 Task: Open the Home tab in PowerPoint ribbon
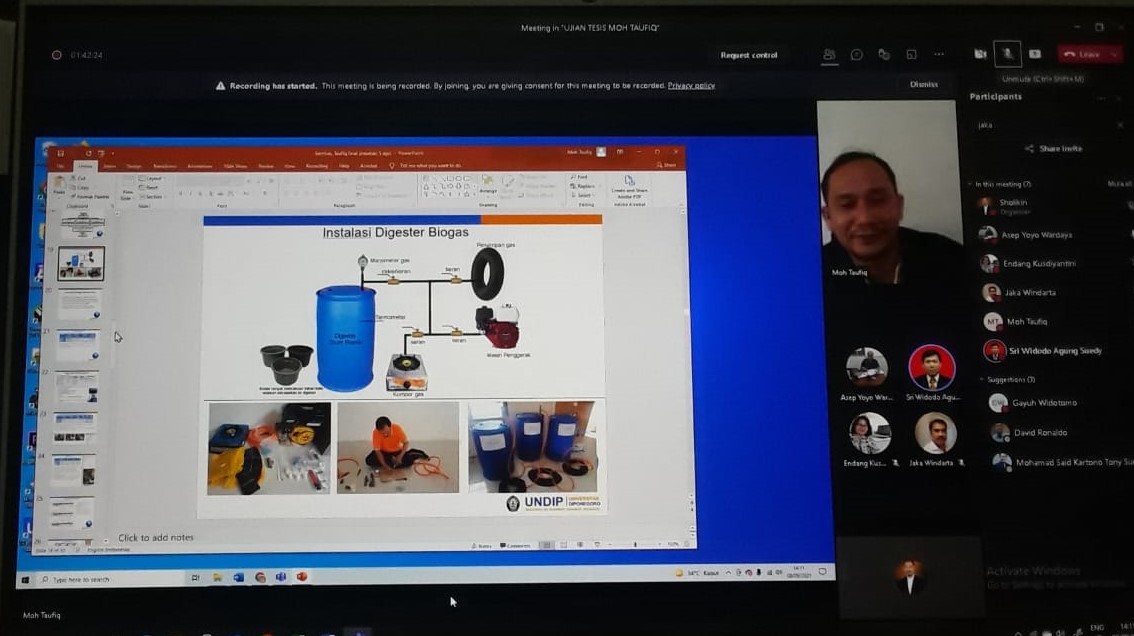click(x=85, y=166)
